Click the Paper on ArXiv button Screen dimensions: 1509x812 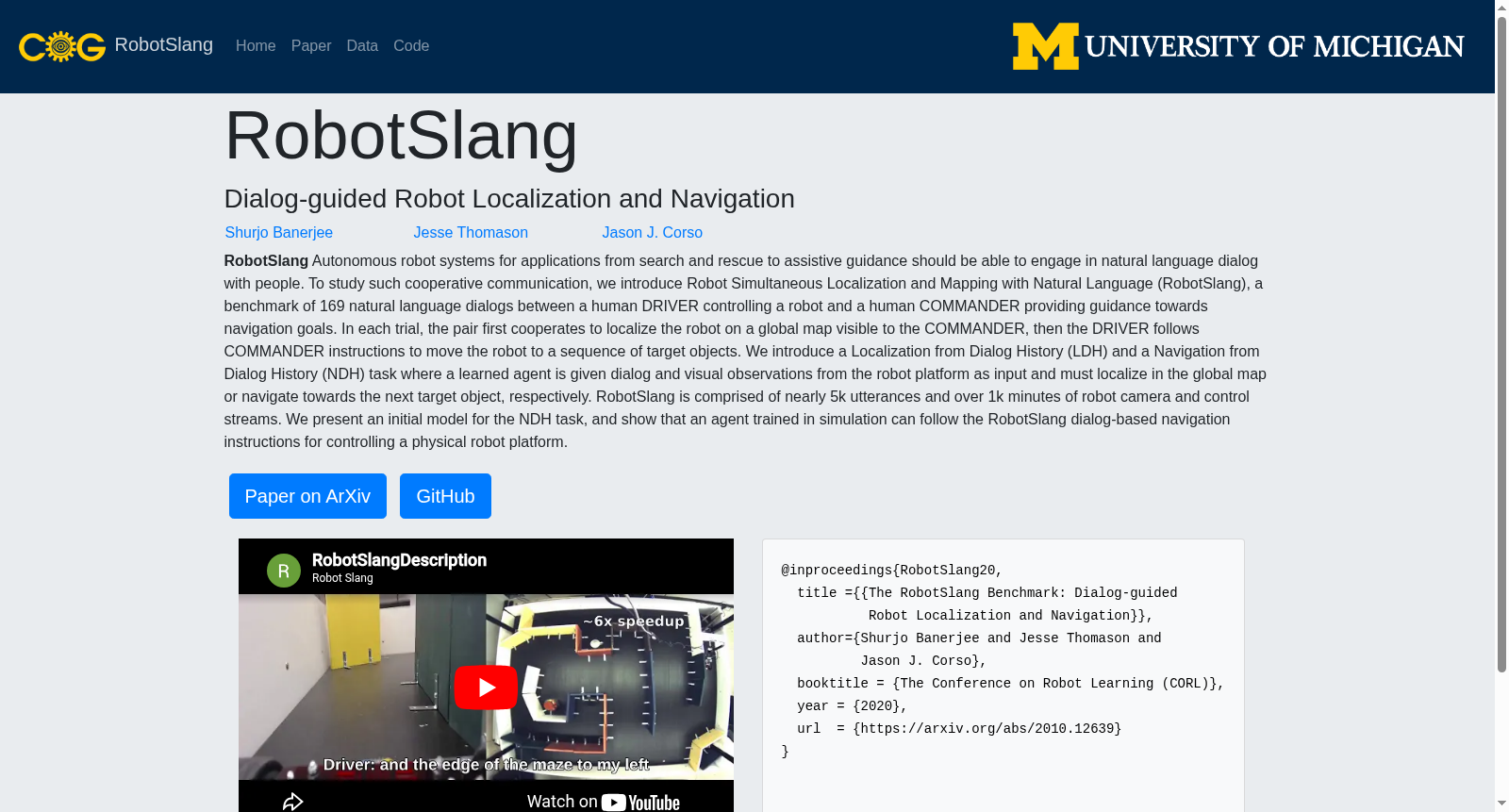pos(307,496)
